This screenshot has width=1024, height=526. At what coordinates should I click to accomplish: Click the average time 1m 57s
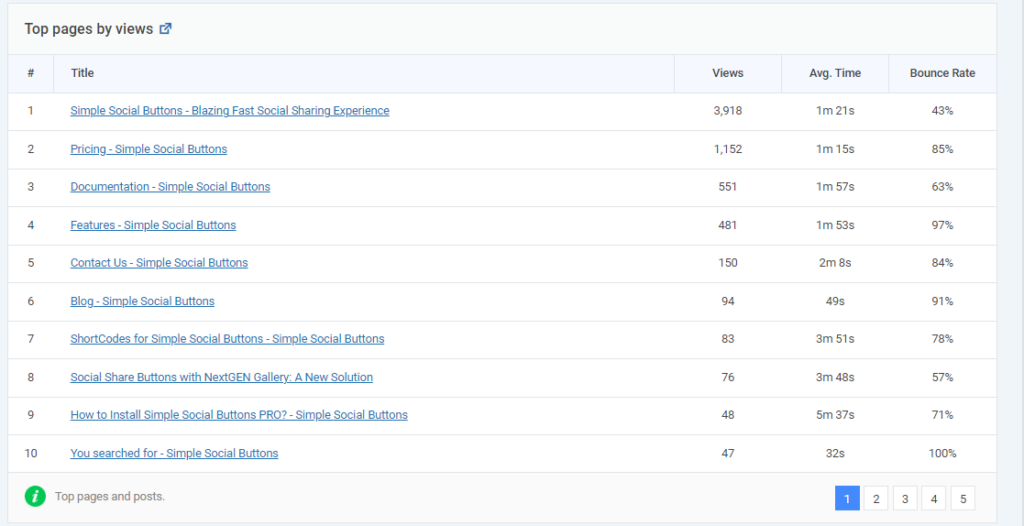[x=835, y=187]
